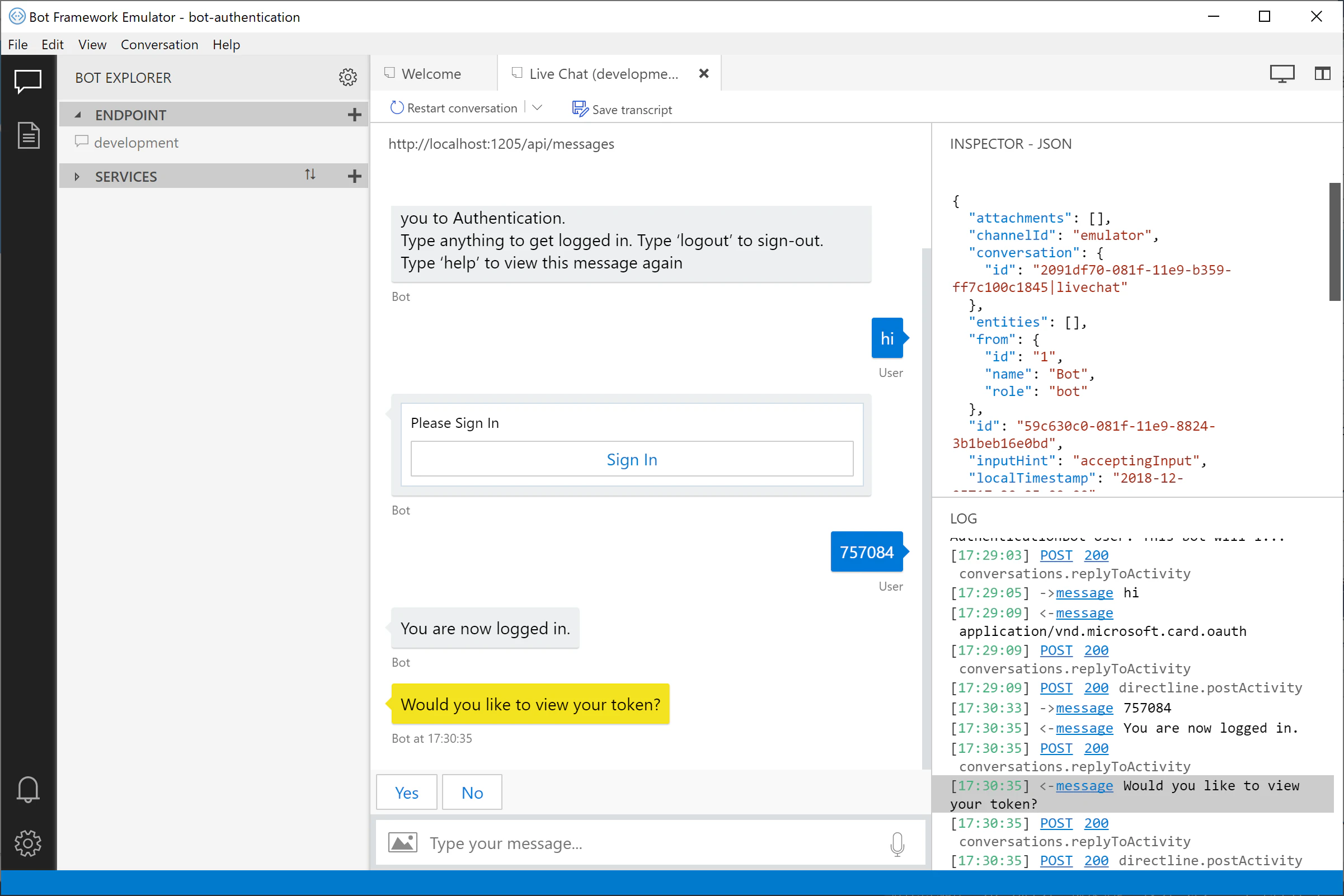Open bot settings gear beside BOT EXPLORER
Screen dimensions: 1344x896
tap(347, 77)
